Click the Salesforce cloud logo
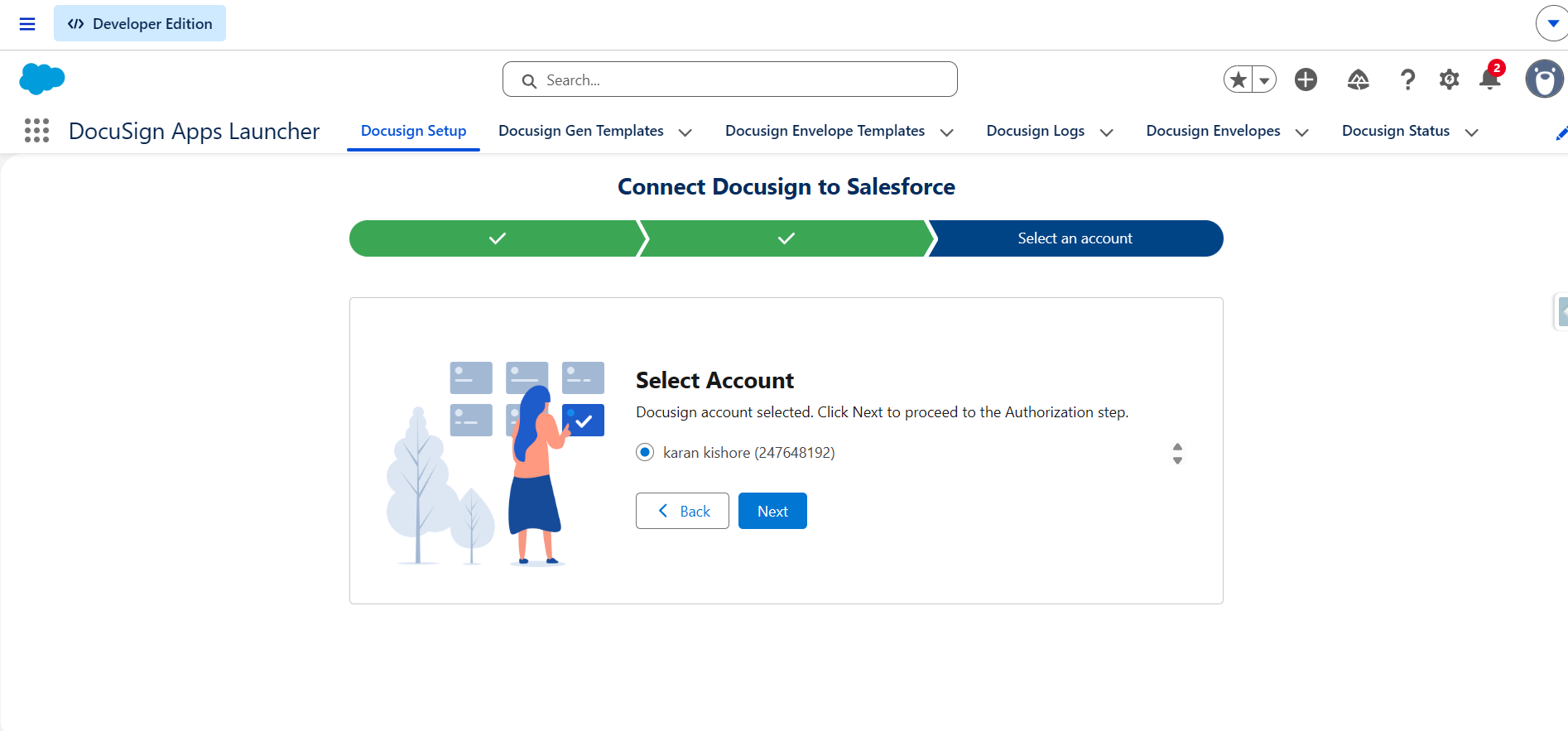The width and height of the screenshot is (1568, 731). [41, 79]
